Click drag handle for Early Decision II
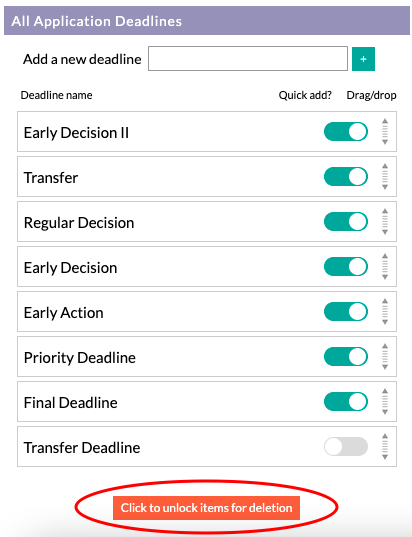 tap(385, 132)
